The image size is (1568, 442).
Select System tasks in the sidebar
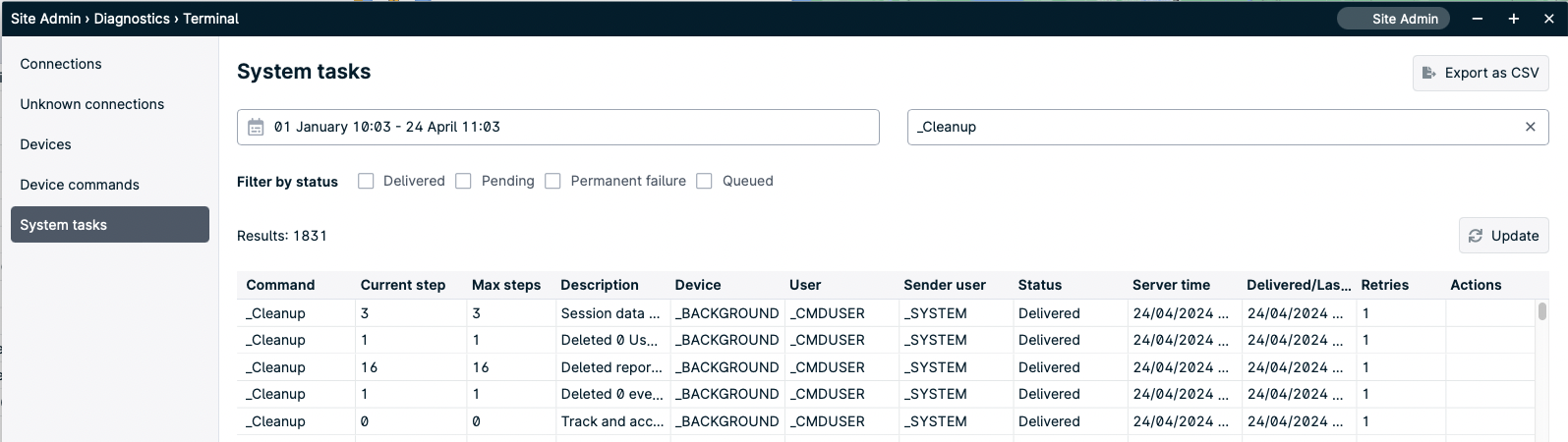pos(110,224)
